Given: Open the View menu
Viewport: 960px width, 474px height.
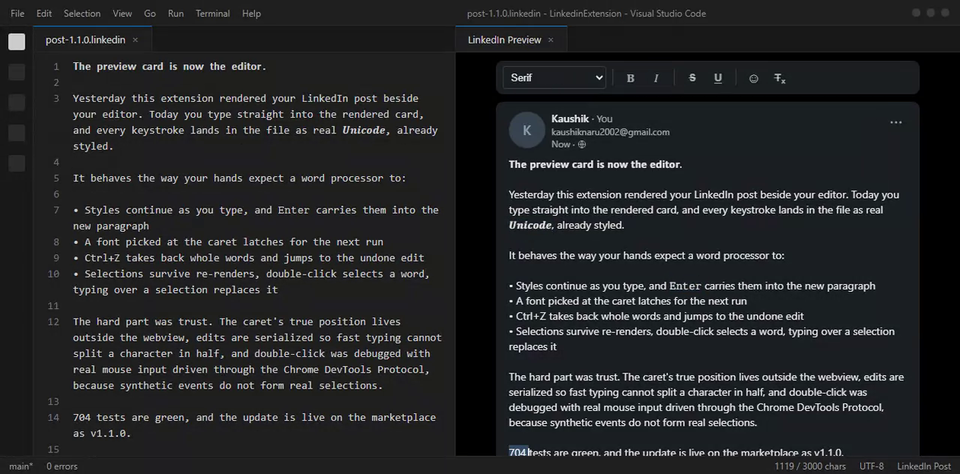Looking at the screenshot, I should [x=122, y=13].
